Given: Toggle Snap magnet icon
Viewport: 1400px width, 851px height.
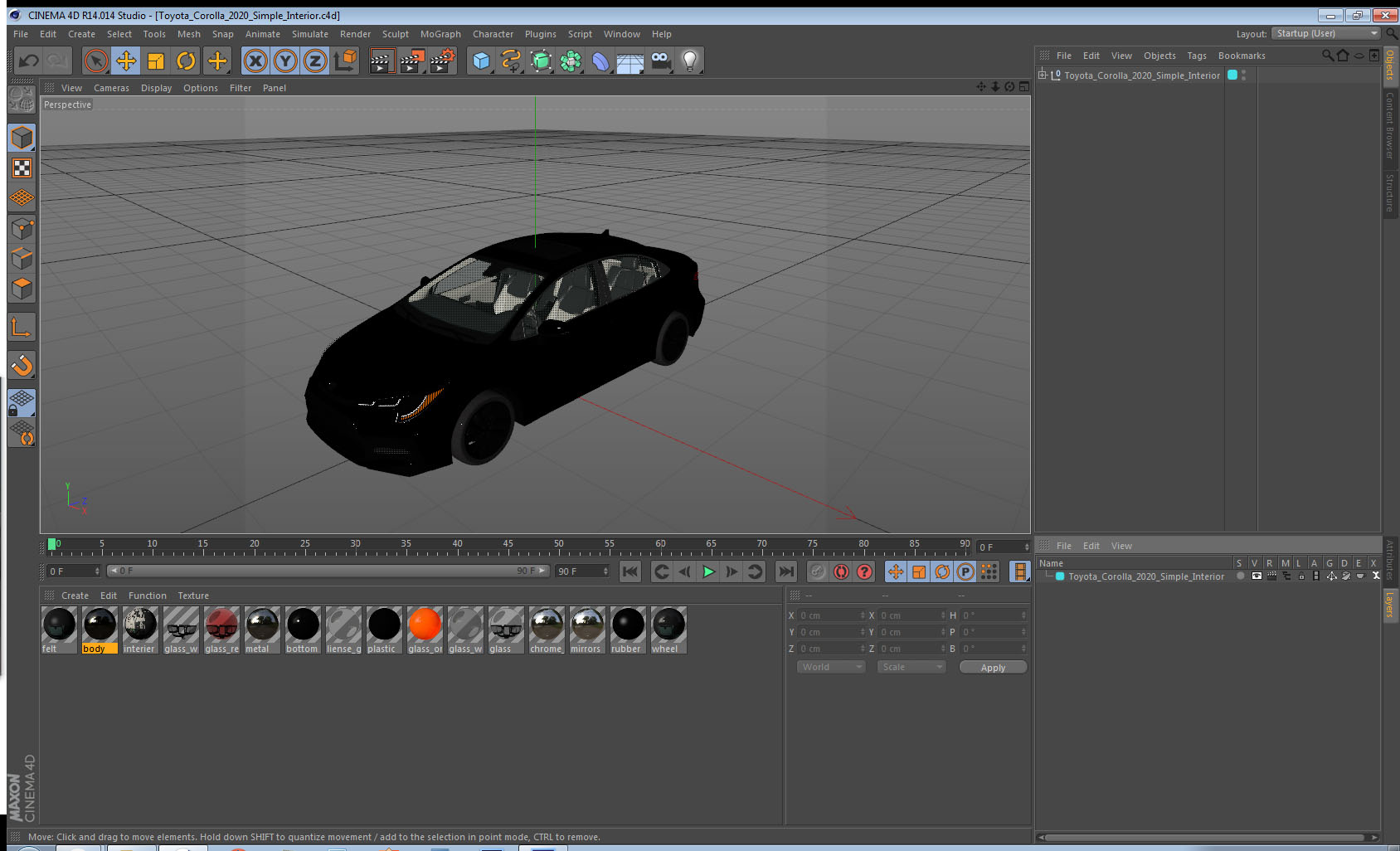Looking at the screenshot, I should coord(22,365).
